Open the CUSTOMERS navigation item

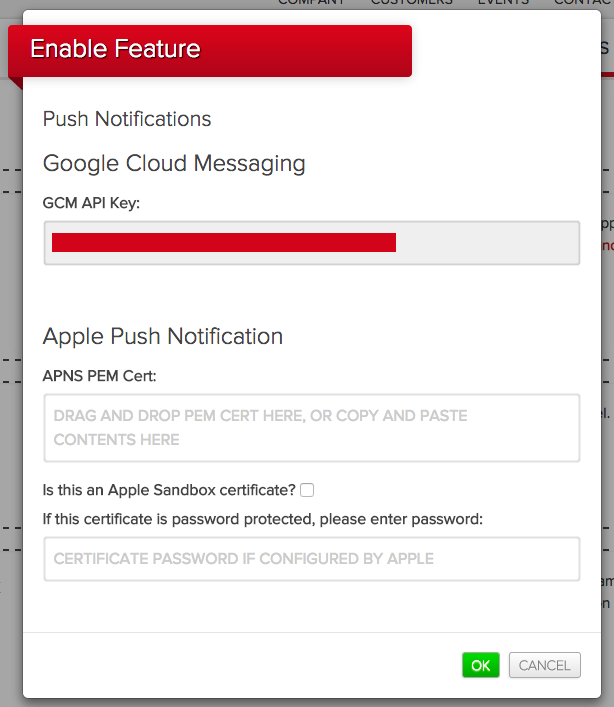point(412,2)
